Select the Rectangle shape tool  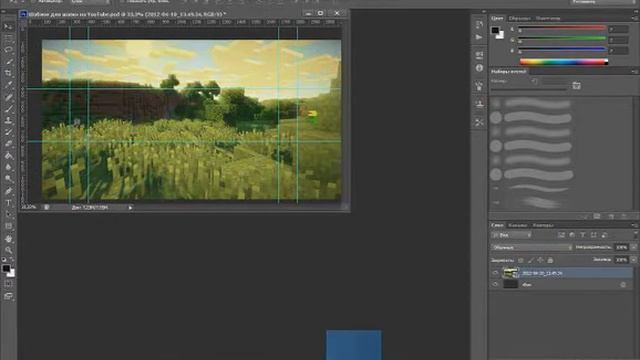8,226
